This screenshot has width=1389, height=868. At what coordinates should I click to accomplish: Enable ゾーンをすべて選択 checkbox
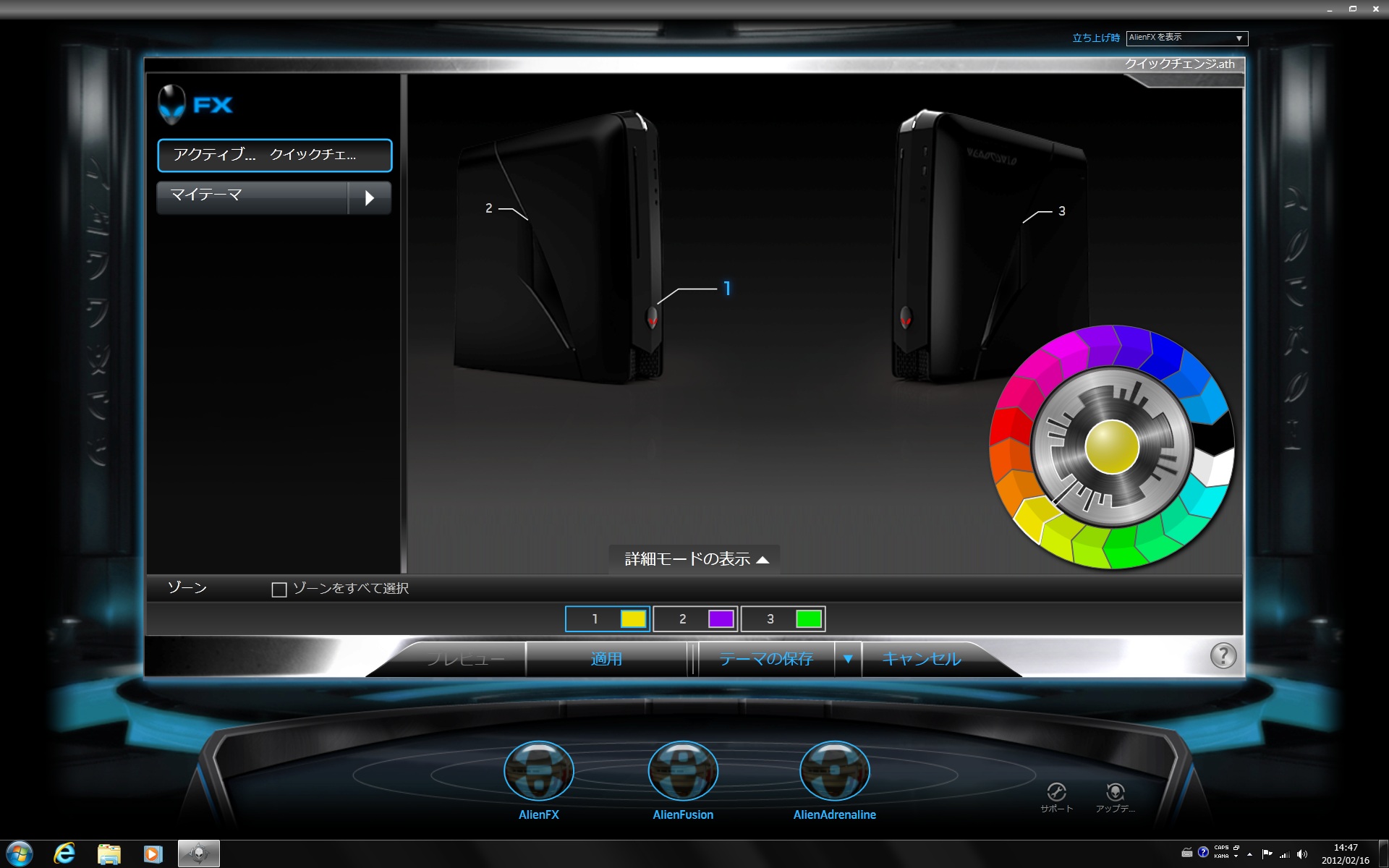click(x=279, y=590)
